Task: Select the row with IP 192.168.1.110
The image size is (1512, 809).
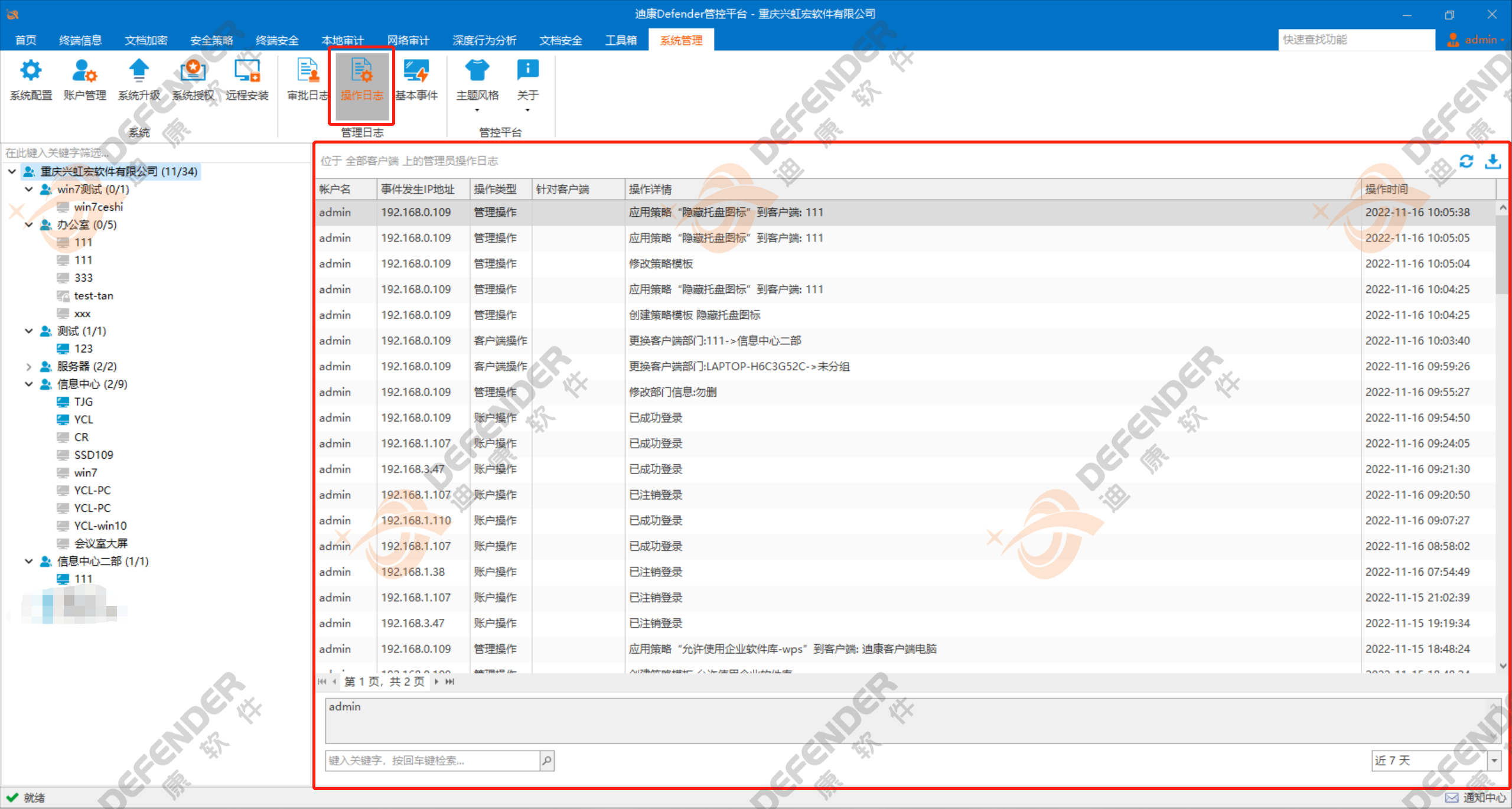Action: coord(906,520)
